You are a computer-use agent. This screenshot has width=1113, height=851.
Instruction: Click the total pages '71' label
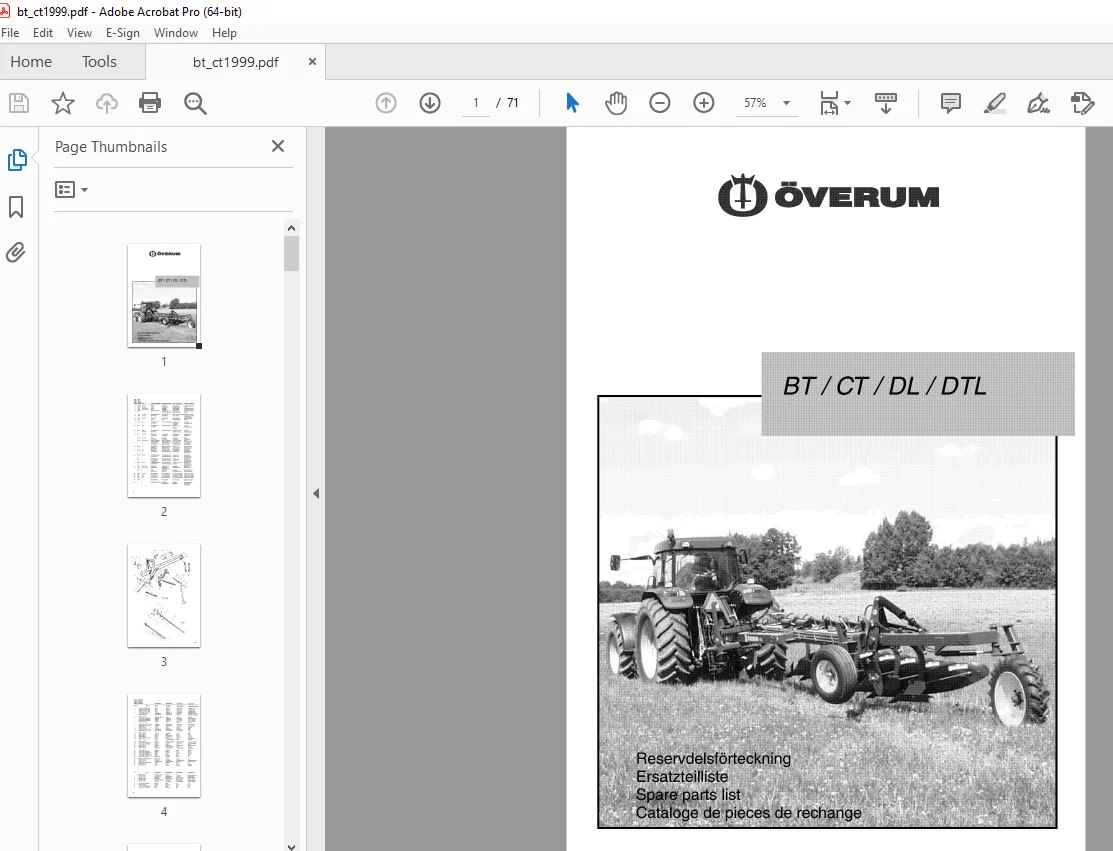pos(512,103)
